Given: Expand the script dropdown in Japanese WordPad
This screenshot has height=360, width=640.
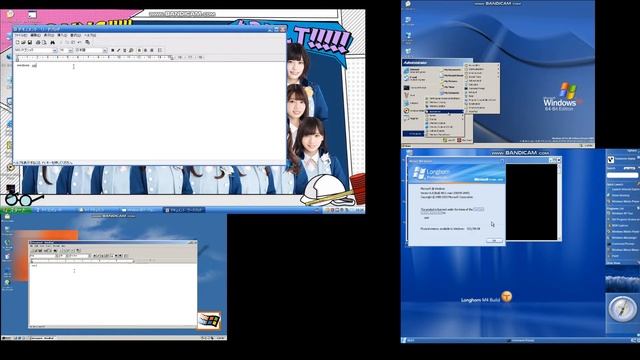Looking at the screenshot, I should (105, 50).
